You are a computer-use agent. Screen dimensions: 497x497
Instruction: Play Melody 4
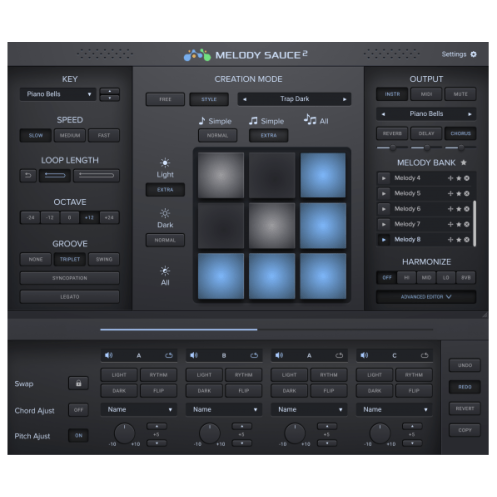coord(384,178)
